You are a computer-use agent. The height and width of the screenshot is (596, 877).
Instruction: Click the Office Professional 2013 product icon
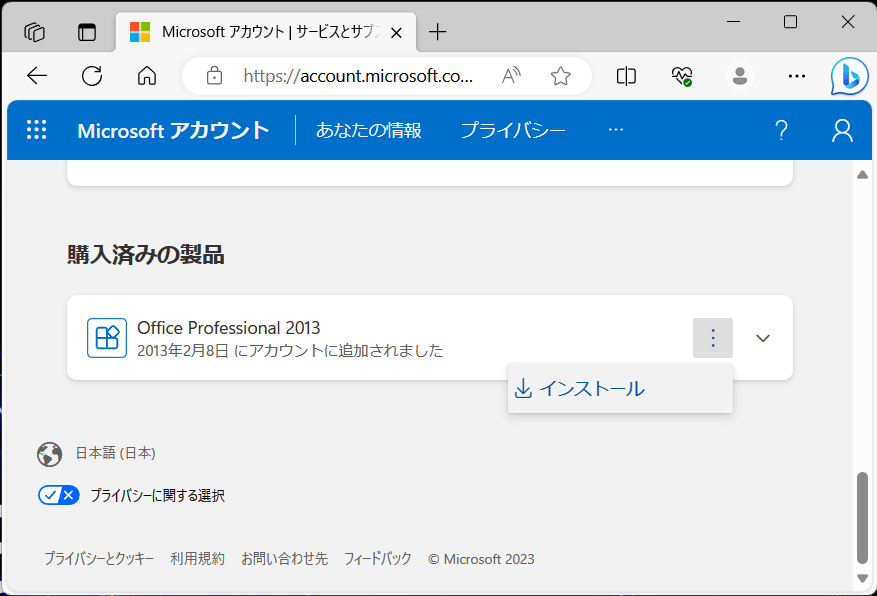[107, 337]
